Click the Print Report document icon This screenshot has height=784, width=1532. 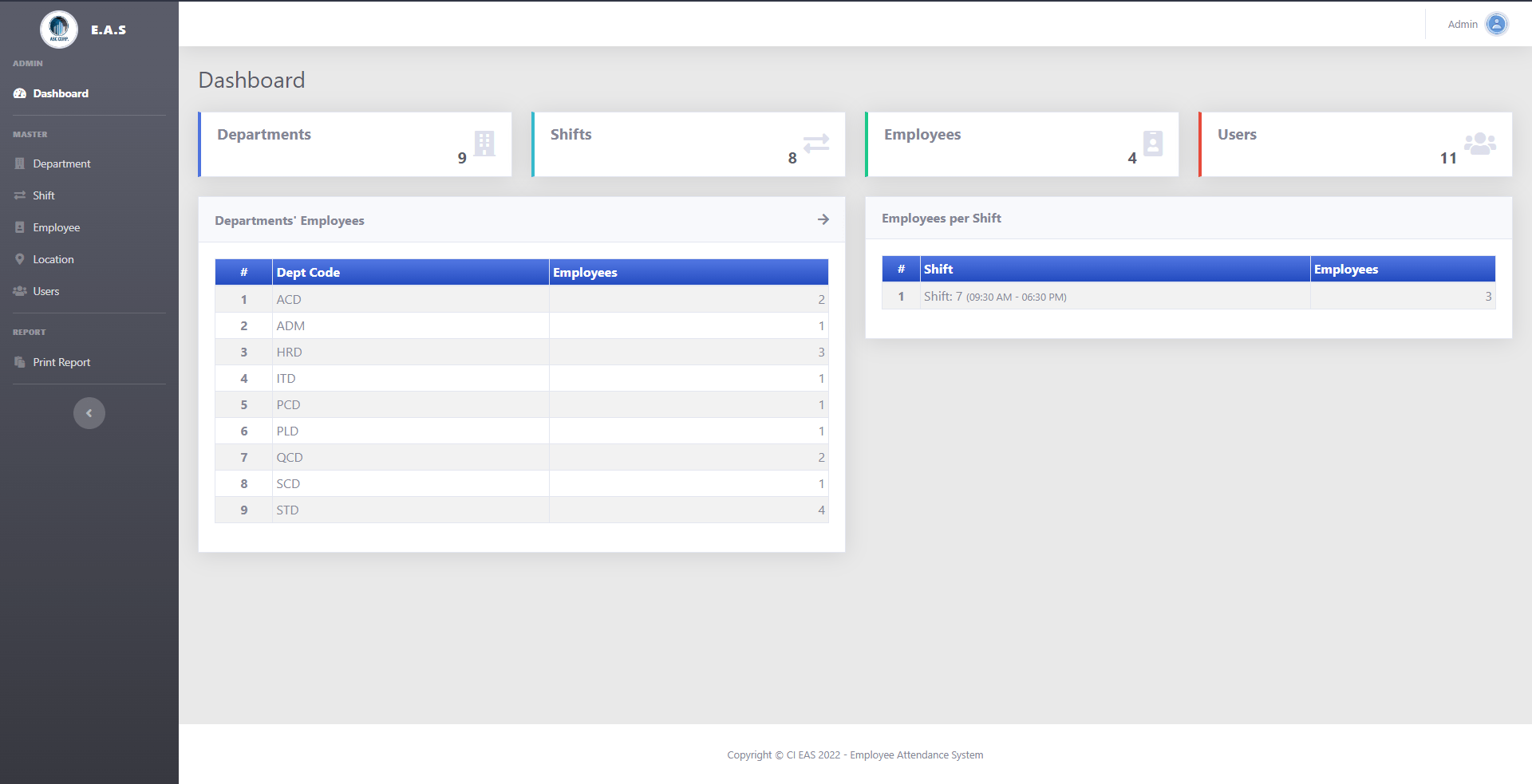tap(19, 362)
